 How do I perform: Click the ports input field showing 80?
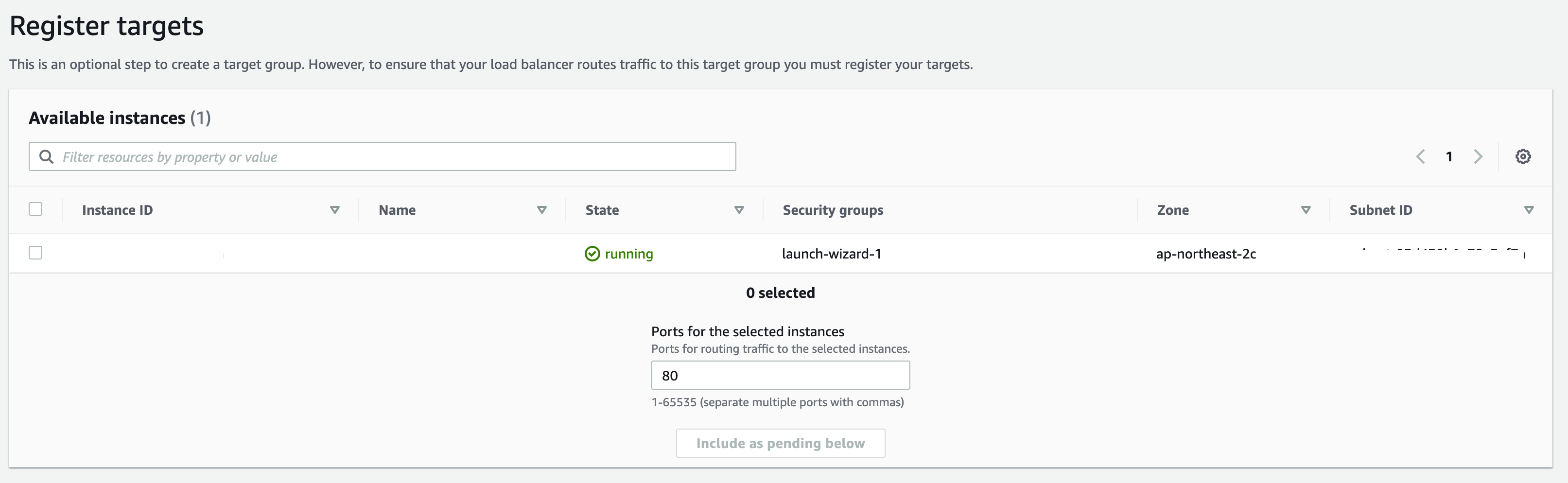pyautogui.click(x=780, y=375)
